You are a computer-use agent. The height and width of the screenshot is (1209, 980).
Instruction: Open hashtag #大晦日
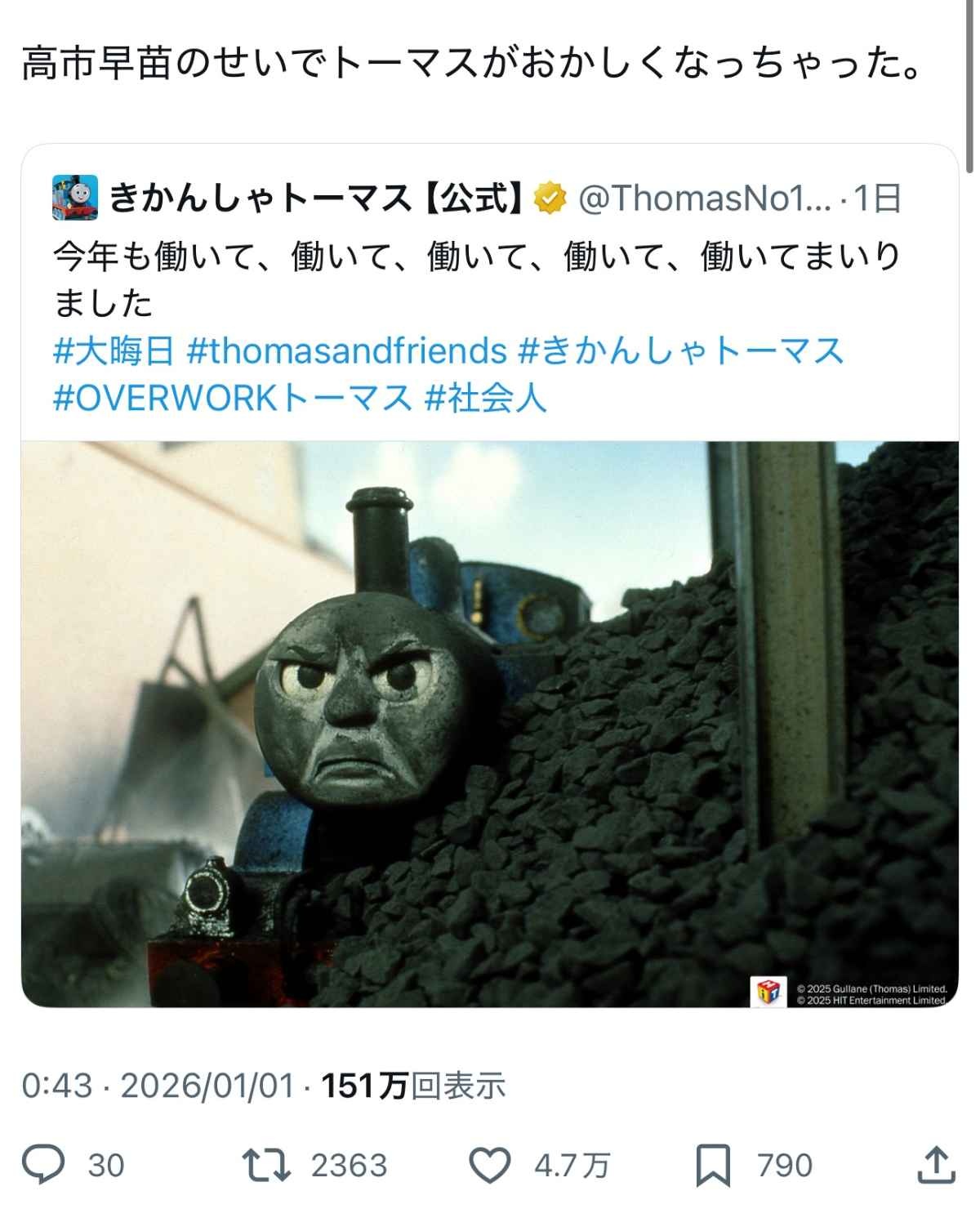[x=114, y=350]
